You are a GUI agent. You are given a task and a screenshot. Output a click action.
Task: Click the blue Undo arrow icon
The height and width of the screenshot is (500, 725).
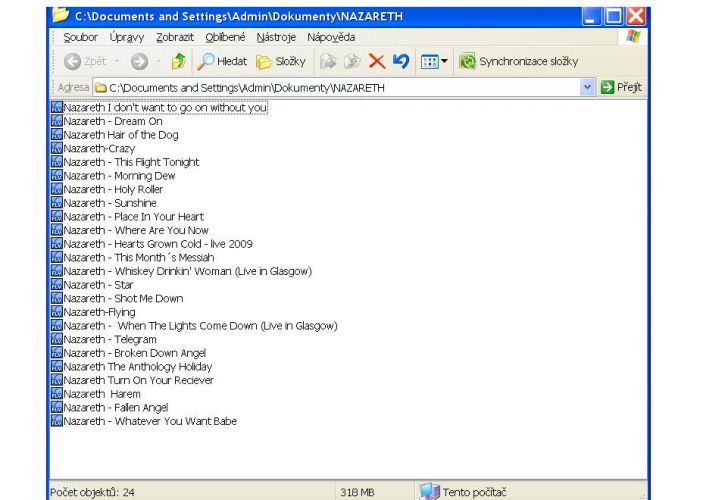tap(401, 62)
